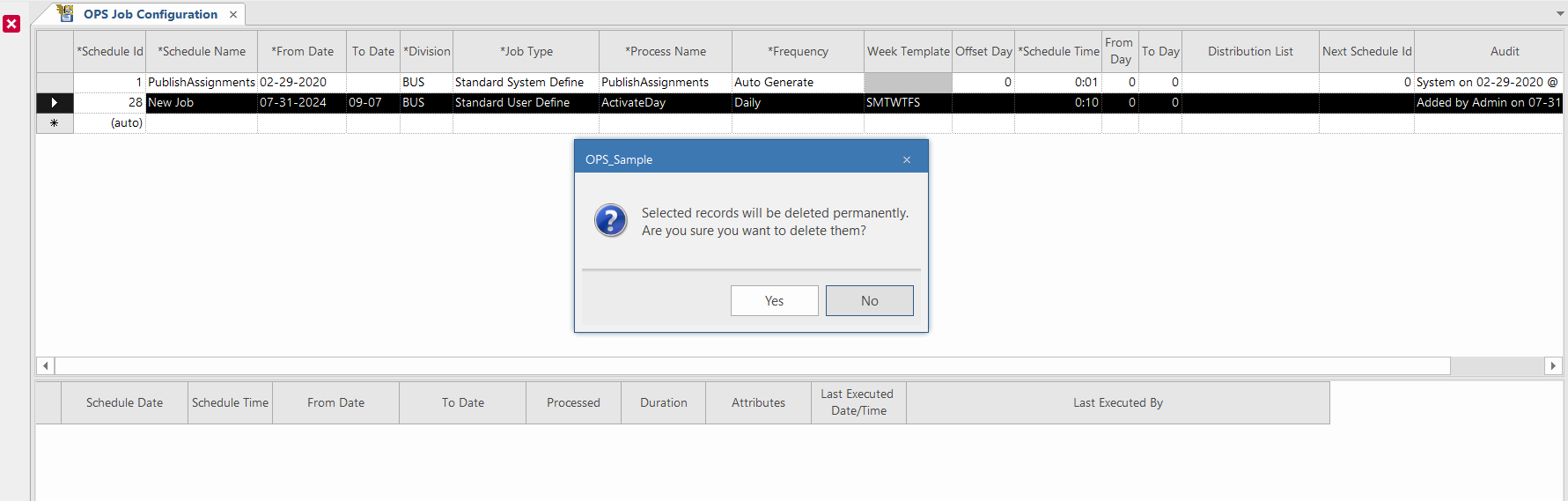Image resolution: width=1568 pixels, height=501 pixels.
Task: Click the To Date column header in top grid
Action: pyautogui.click(x=373, y=51)
